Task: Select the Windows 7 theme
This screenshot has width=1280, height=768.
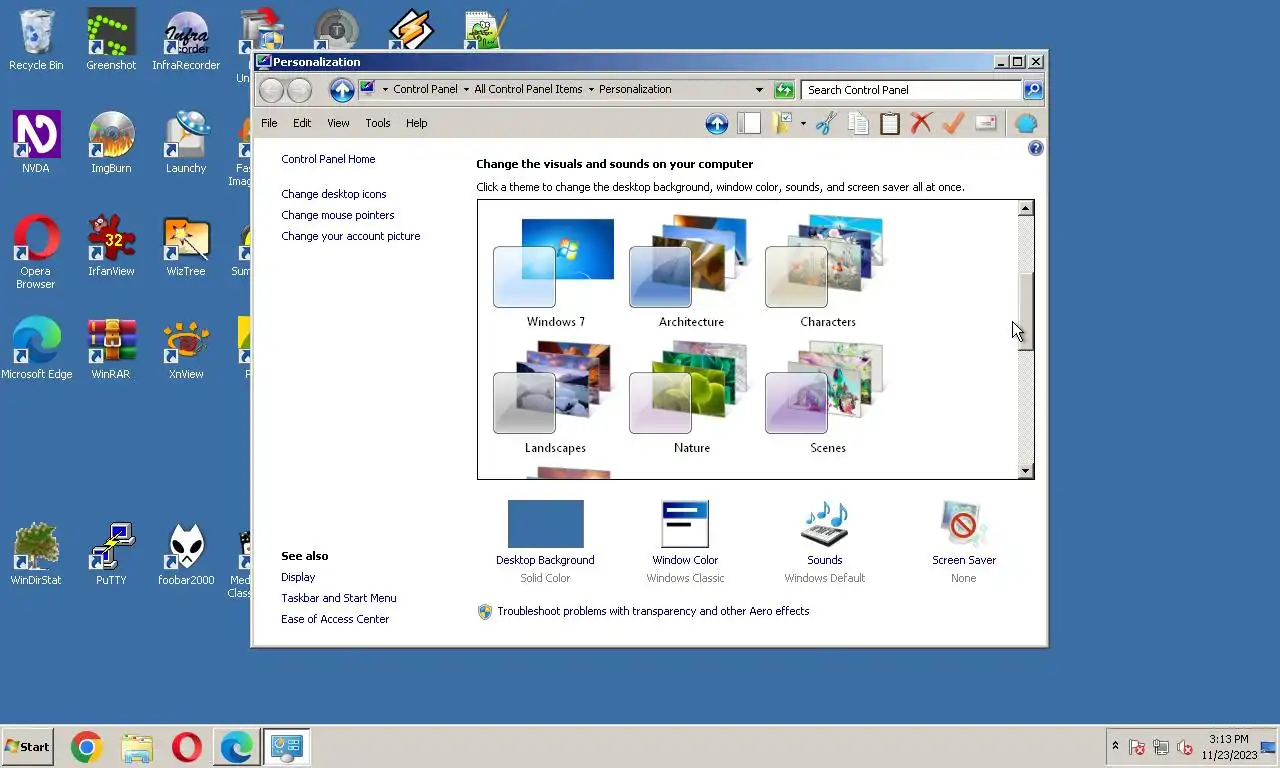Action: [555, 271]
